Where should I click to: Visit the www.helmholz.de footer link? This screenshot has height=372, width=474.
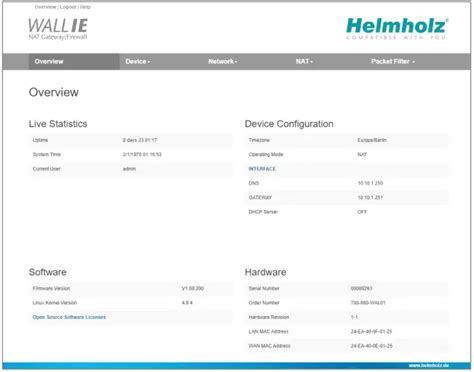429,366
